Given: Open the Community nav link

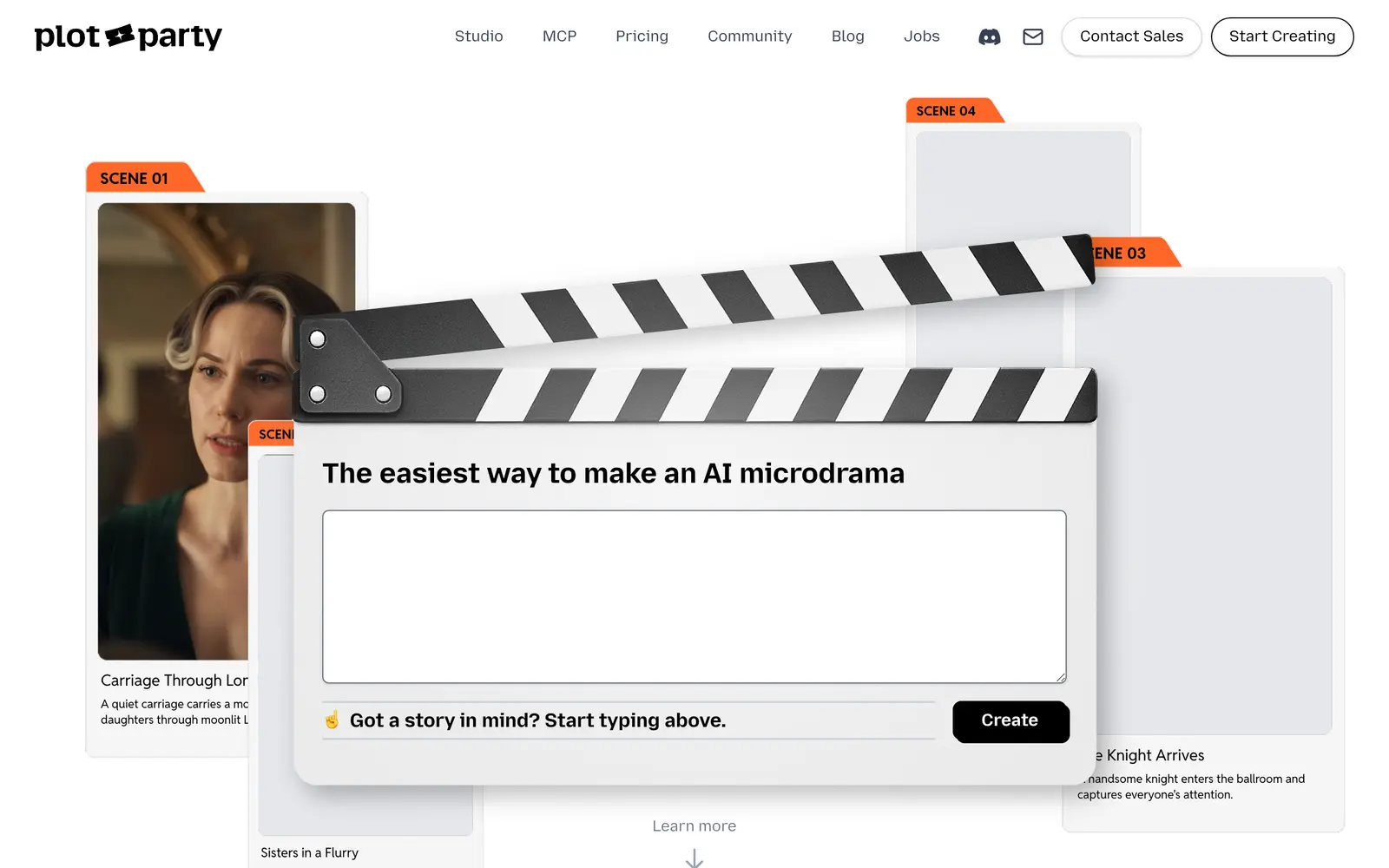Looking at the screenshot, I should [x=749, y=36].
